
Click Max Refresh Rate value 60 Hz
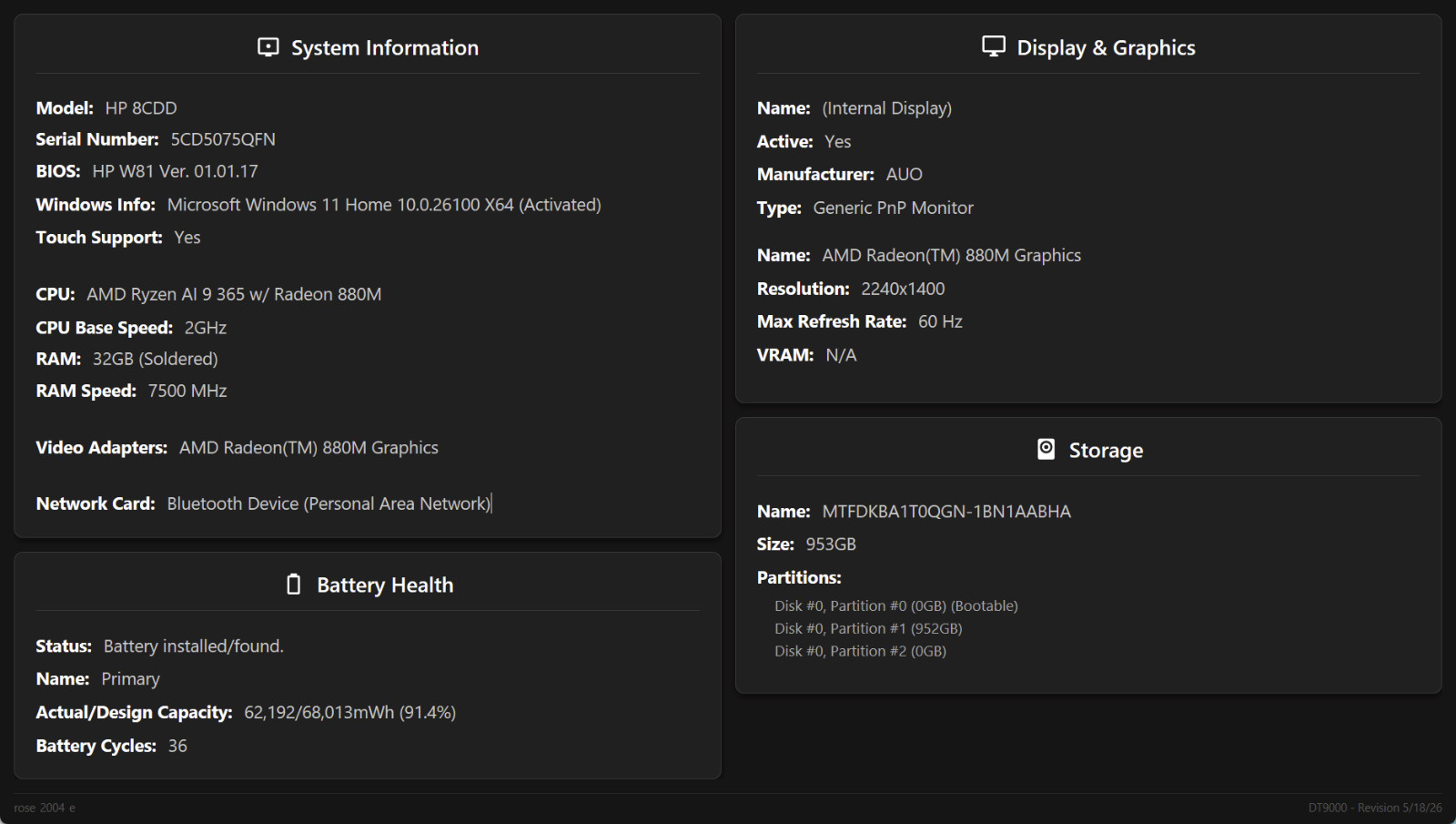pyautogui.click(x=940, y=321)
